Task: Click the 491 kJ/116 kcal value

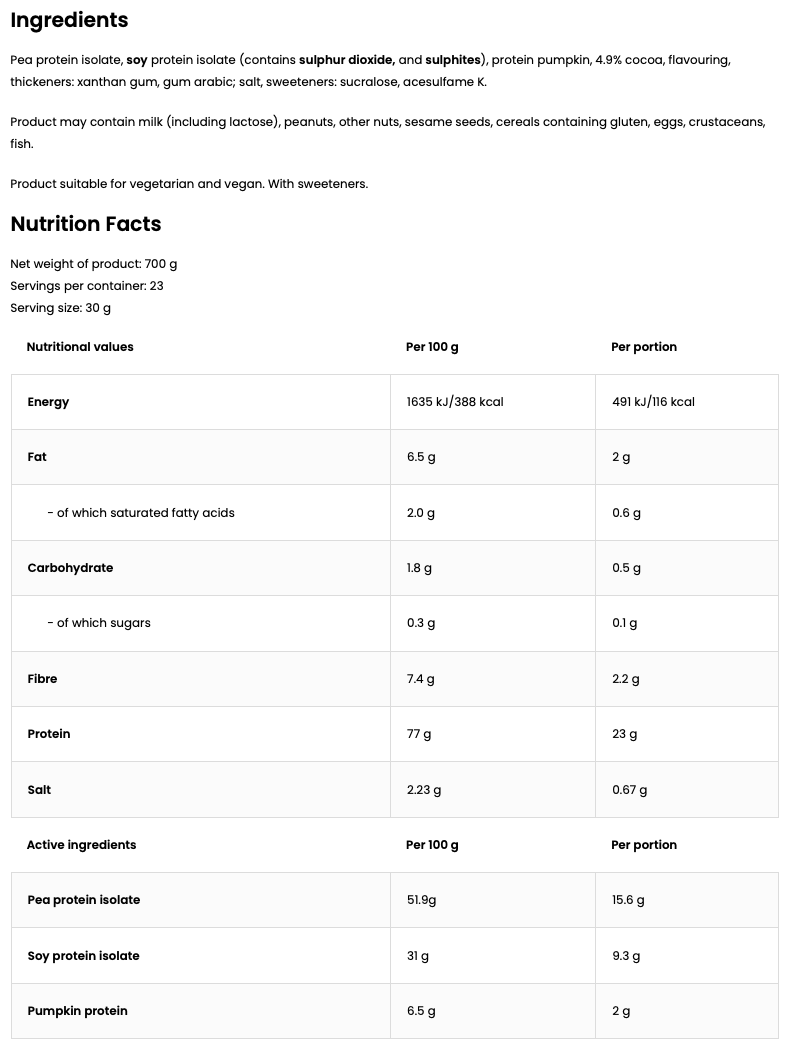Action: click(652, 402)
